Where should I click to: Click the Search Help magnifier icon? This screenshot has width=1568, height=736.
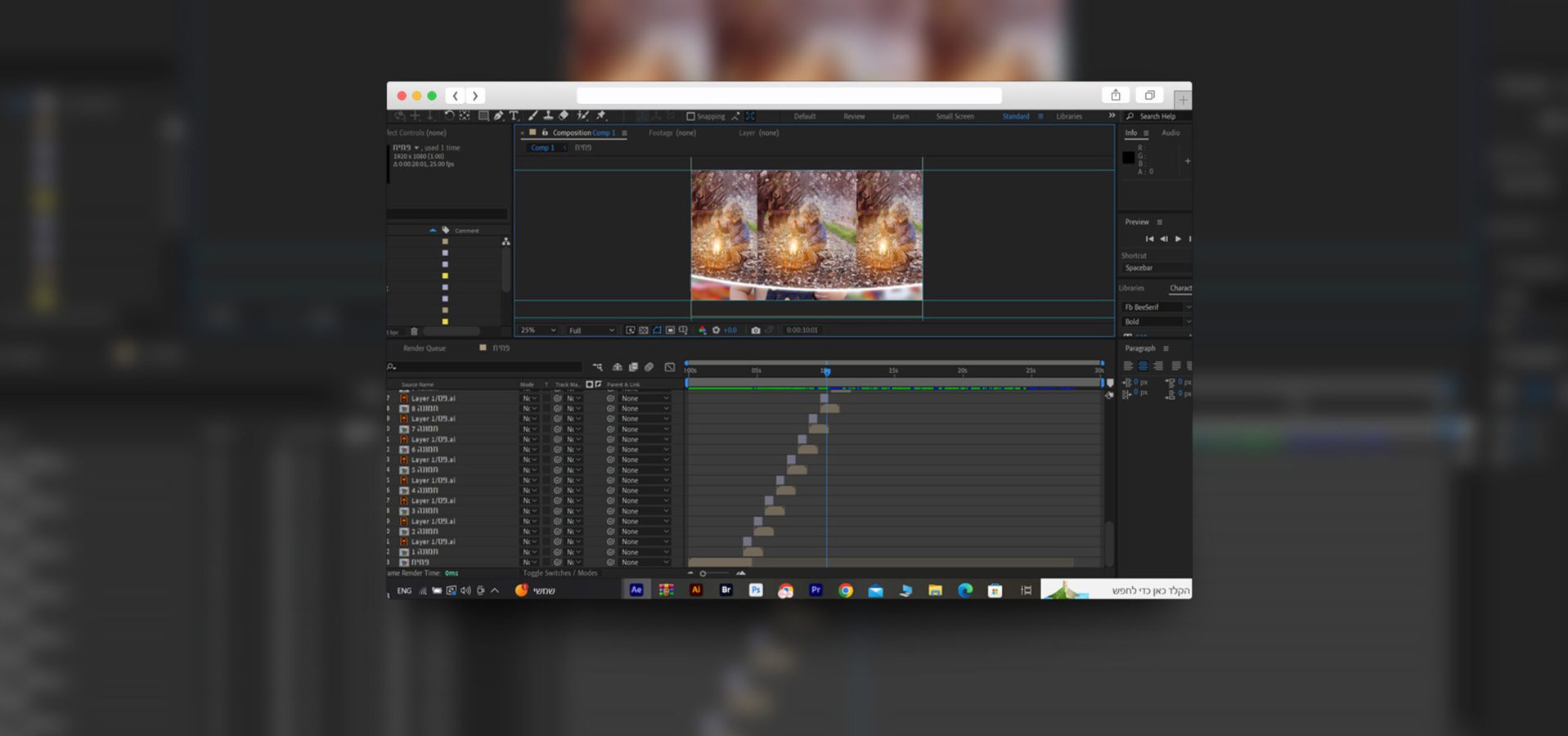coord(1130,116)
